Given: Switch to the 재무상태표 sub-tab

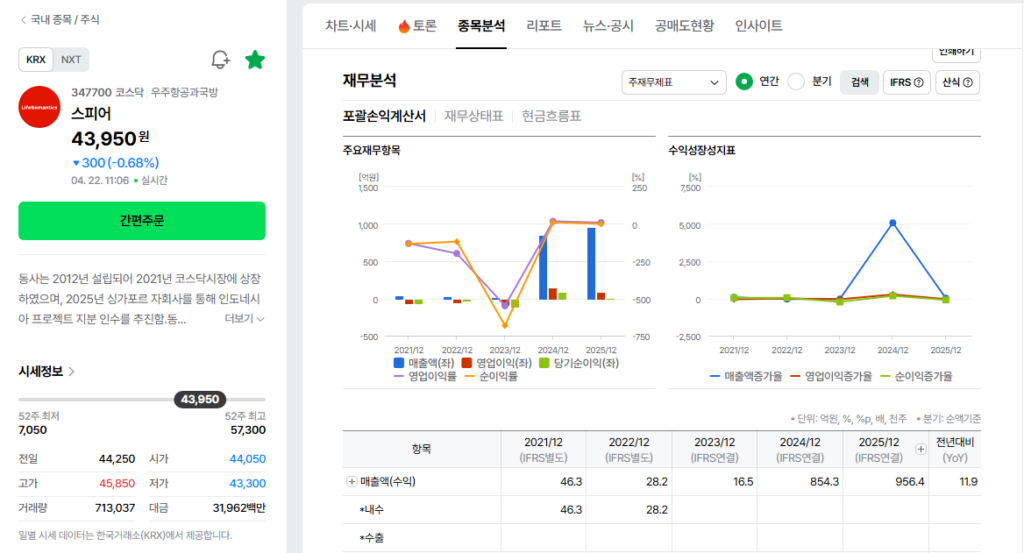Looking at the screenshot, I should pos(473,116).
